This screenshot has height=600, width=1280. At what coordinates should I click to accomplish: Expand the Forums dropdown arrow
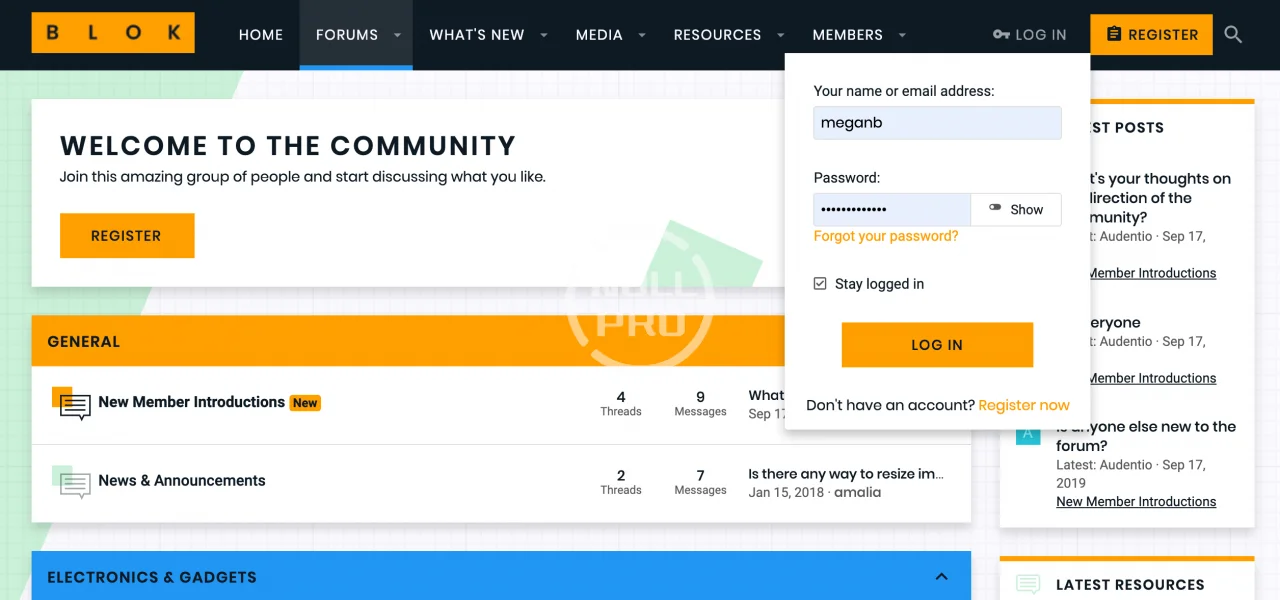(397, 35)
